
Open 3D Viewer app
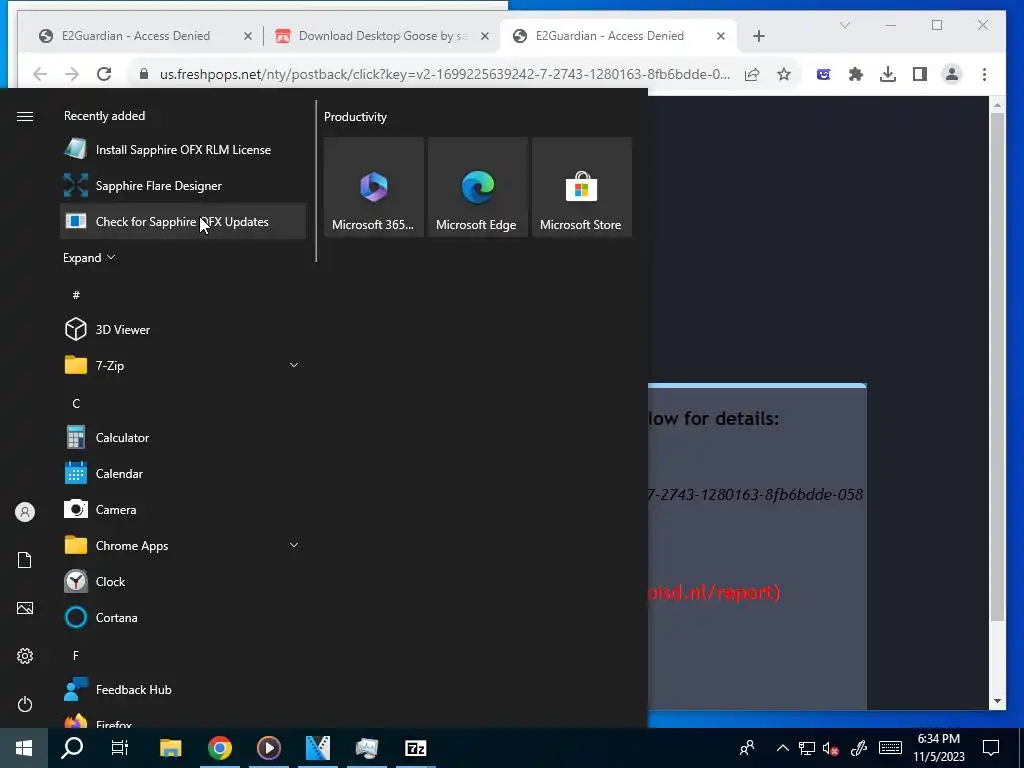tap(183, 329)
